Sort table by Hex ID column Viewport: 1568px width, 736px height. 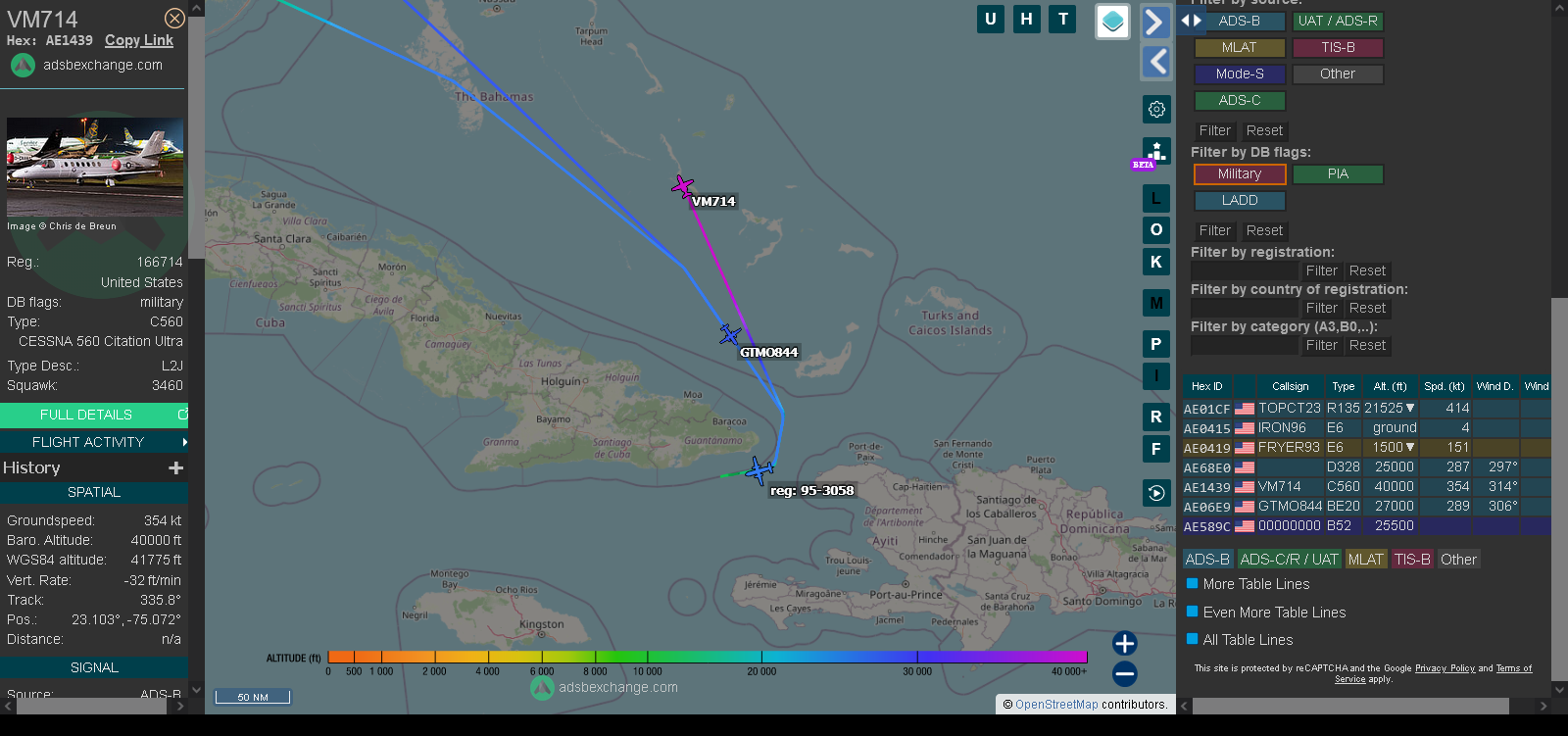click(x=1207, y=386)
